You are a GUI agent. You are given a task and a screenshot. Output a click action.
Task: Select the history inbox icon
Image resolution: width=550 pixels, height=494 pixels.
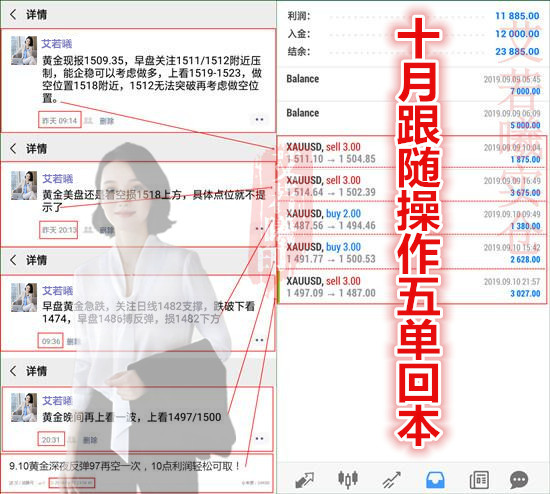(435, 480)
